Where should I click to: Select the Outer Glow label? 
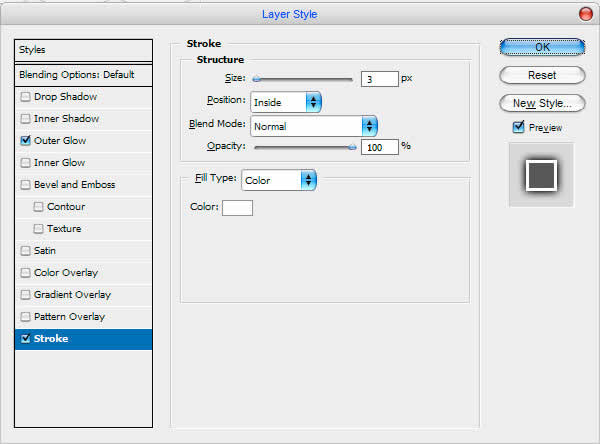[x=60, y=140]
